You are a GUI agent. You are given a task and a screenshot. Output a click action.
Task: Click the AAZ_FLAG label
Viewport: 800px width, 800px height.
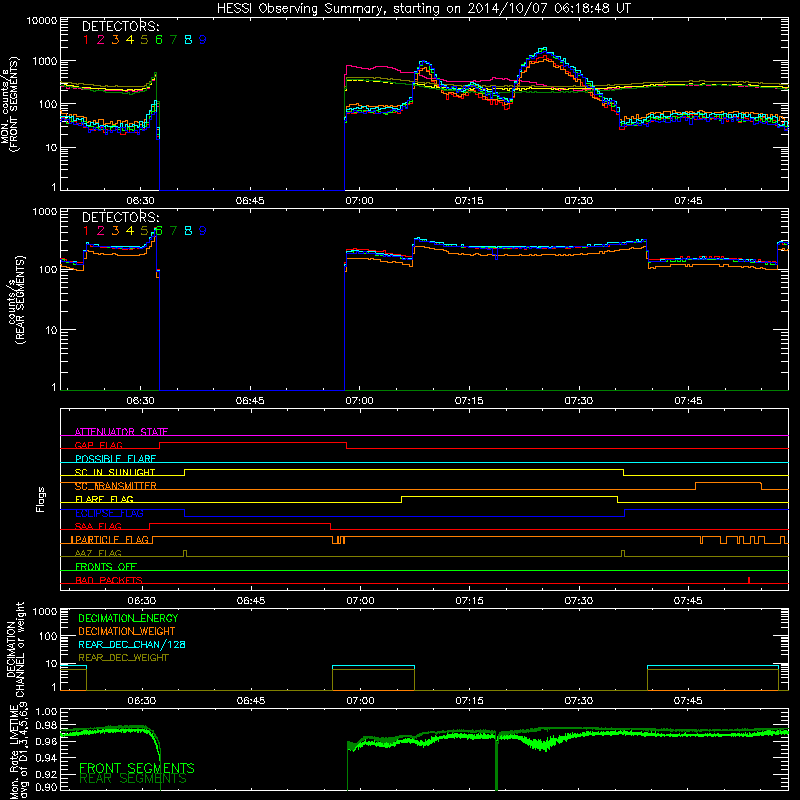point(98,553)
